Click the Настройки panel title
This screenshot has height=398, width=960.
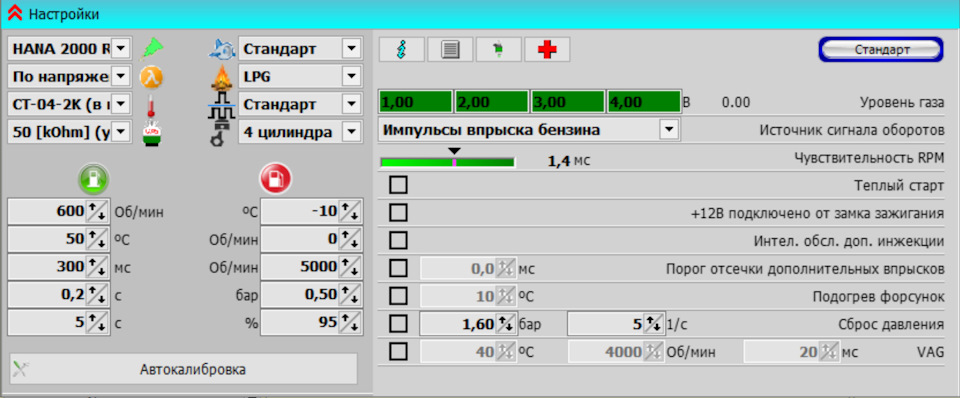(x=64, y=13)
